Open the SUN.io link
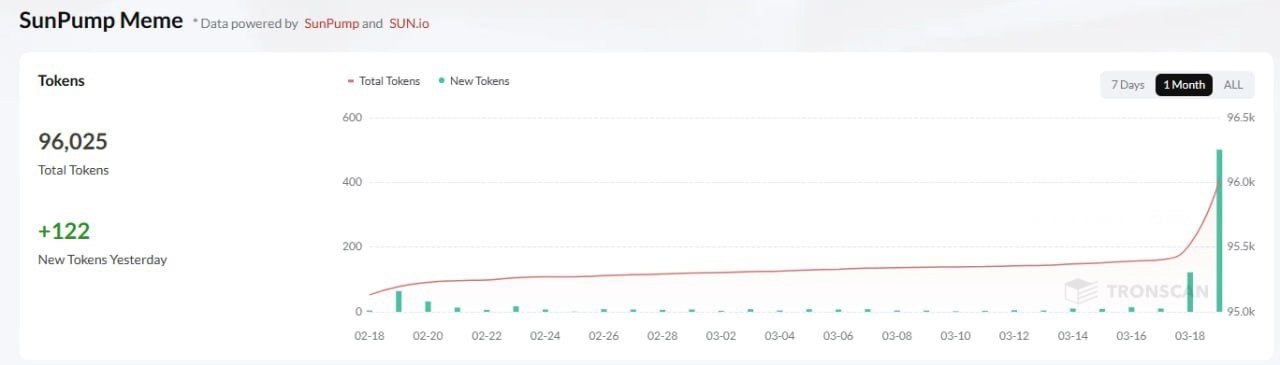Image resolution: width=1280 pixels, height=365 pixels. [x=409, y=23]
